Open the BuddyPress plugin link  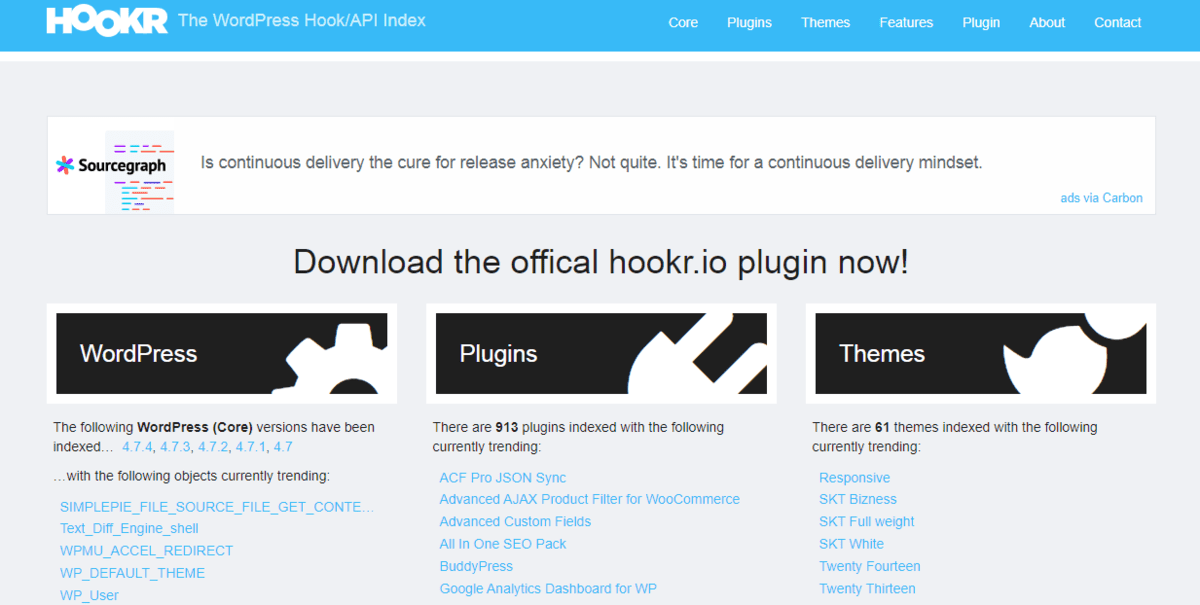pyautogui.click(x=476, y=566)
